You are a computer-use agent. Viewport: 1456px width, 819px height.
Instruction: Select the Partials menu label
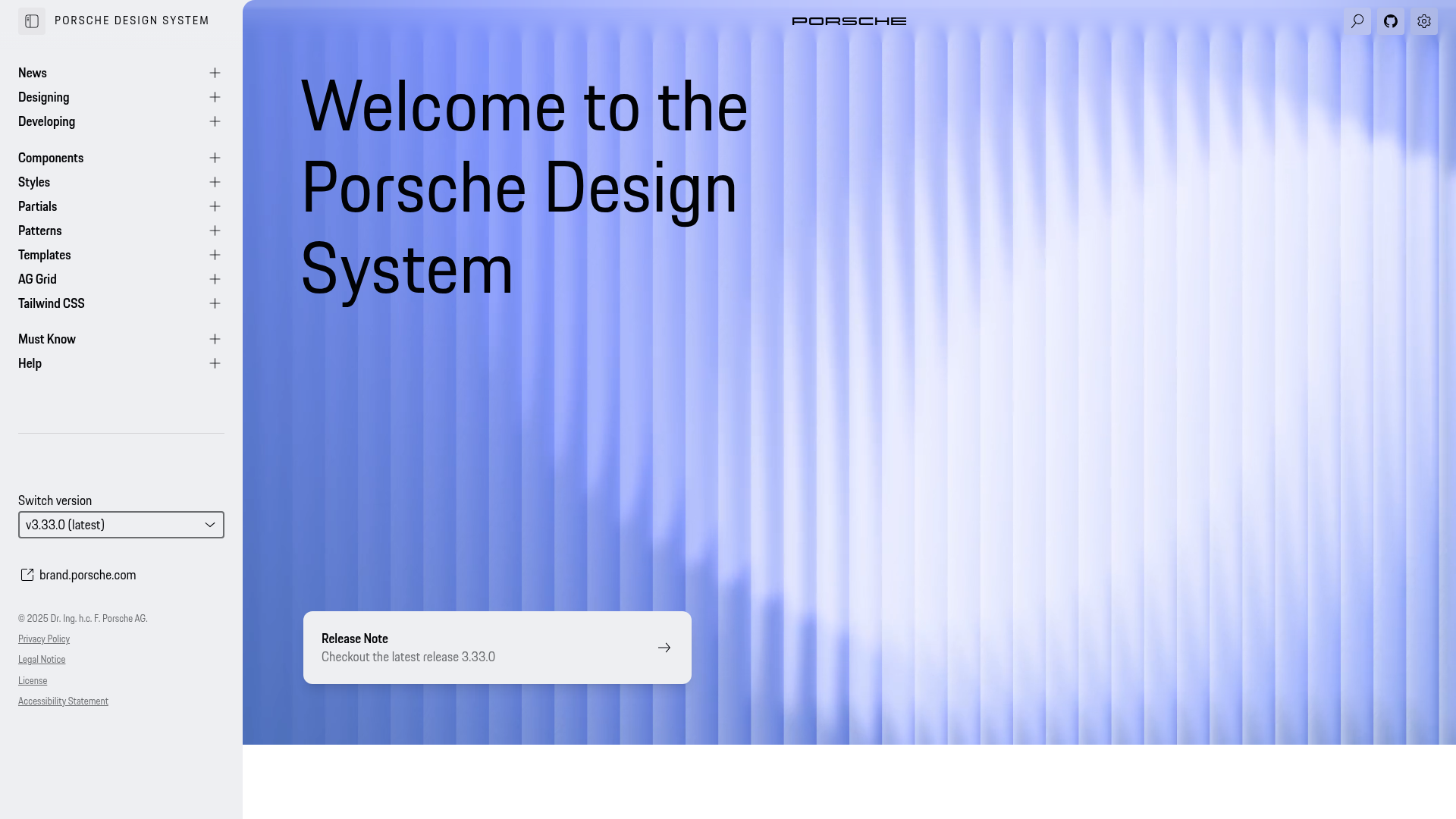tap(38, 206)
